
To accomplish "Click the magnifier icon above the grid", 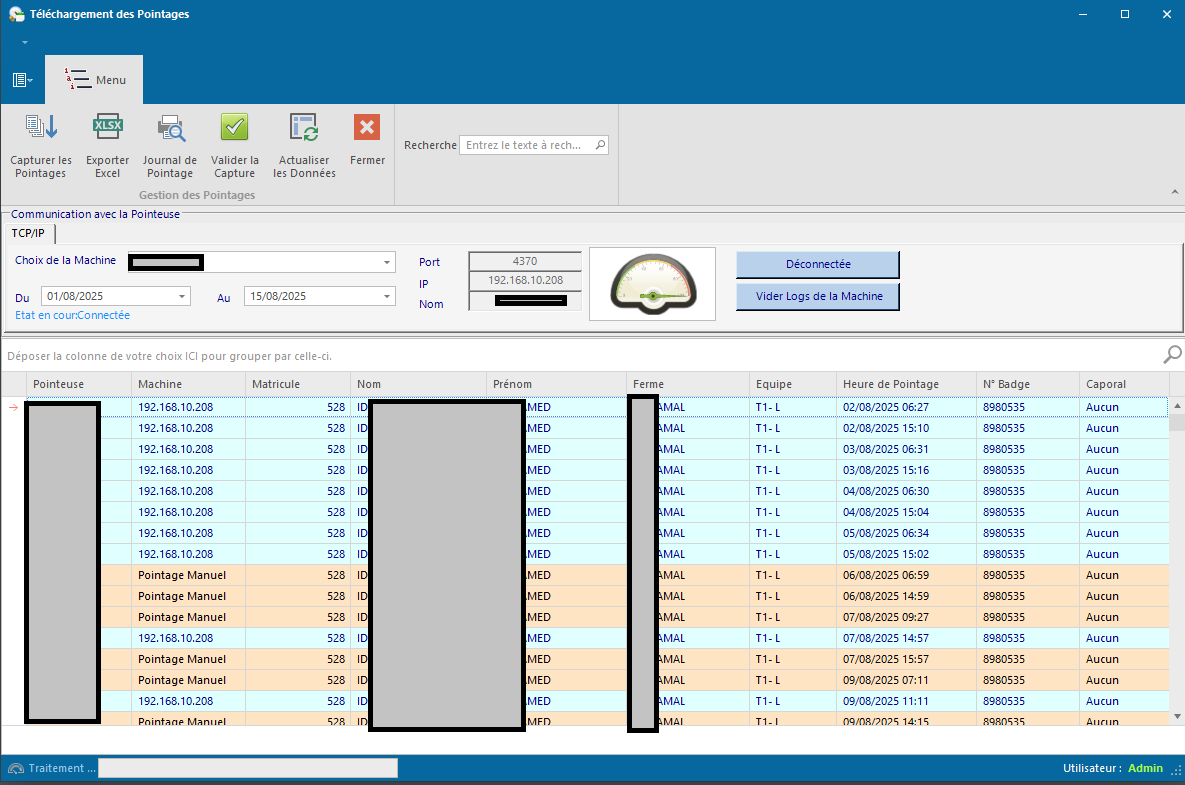I will 1172,355.
